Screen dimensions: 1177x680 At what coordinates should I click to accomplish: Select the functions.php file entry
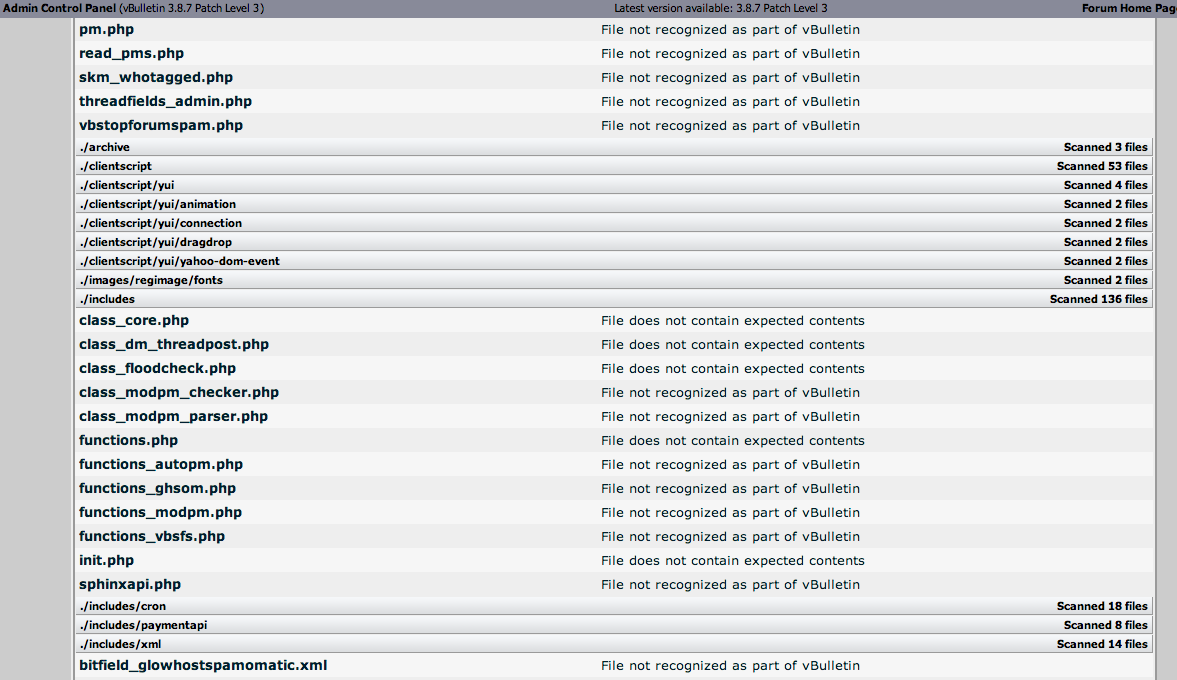(128, 441)
